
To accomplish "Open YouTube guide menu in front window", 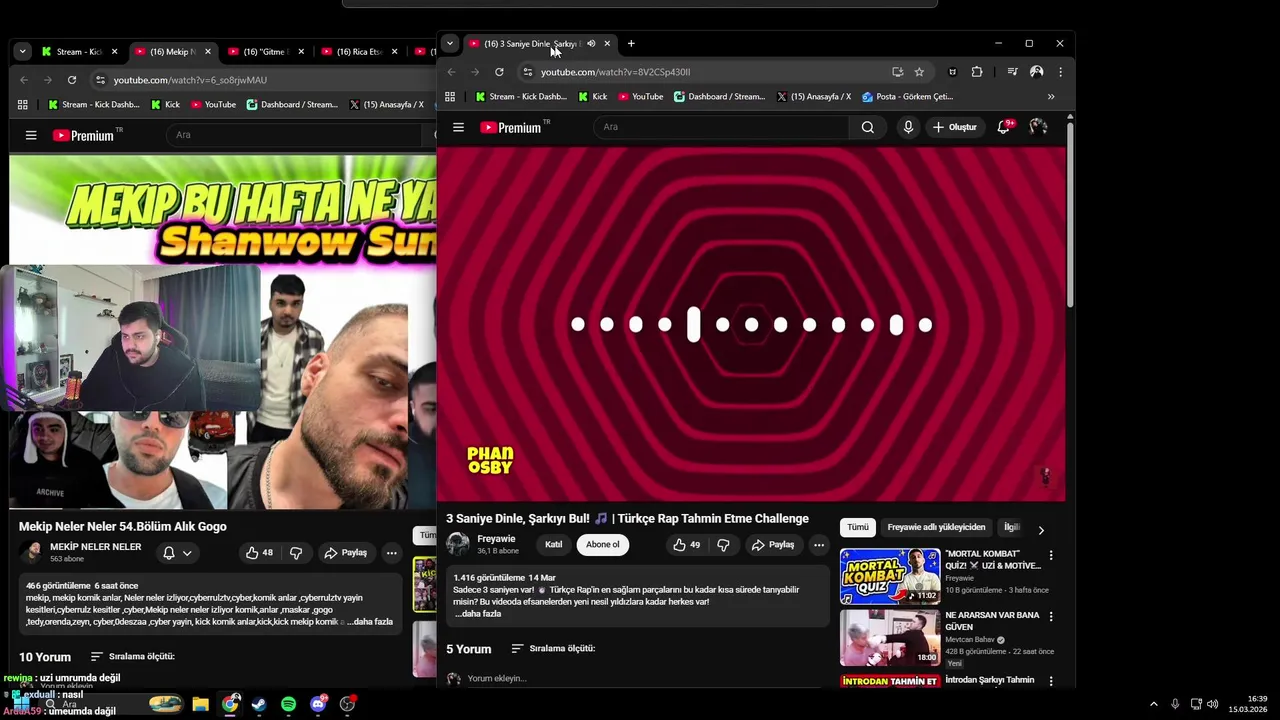I will pos(458,127).
